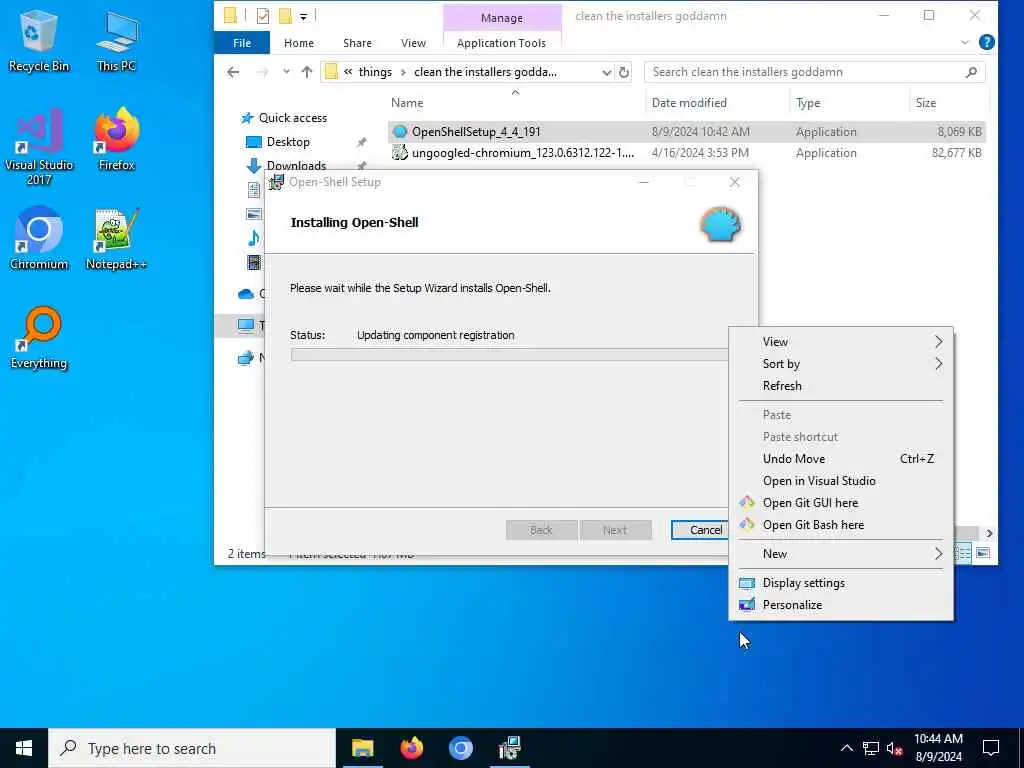Screen dimensions: 1024x768
Task: Click the Manage contextual tab
Action: click(502, 18)
